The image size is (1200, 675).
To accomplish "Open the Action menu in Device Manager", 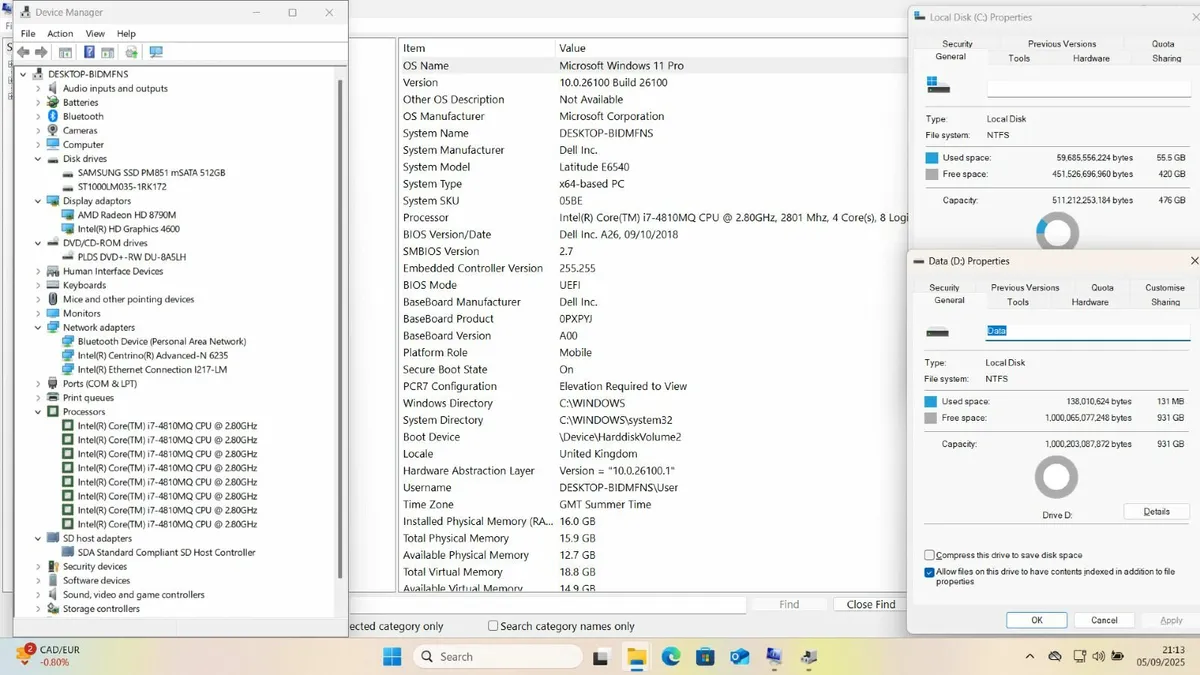I will [60, 33].
